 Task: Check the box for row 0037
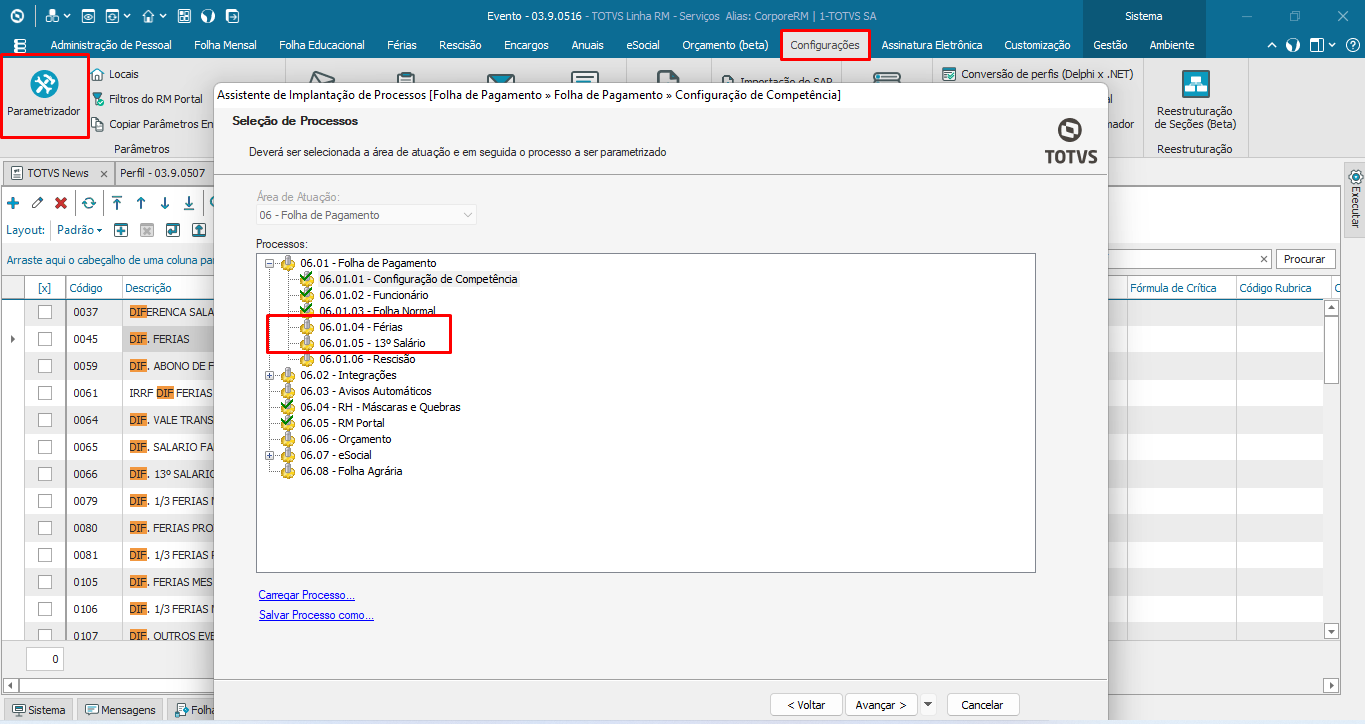tap(45, 312)
